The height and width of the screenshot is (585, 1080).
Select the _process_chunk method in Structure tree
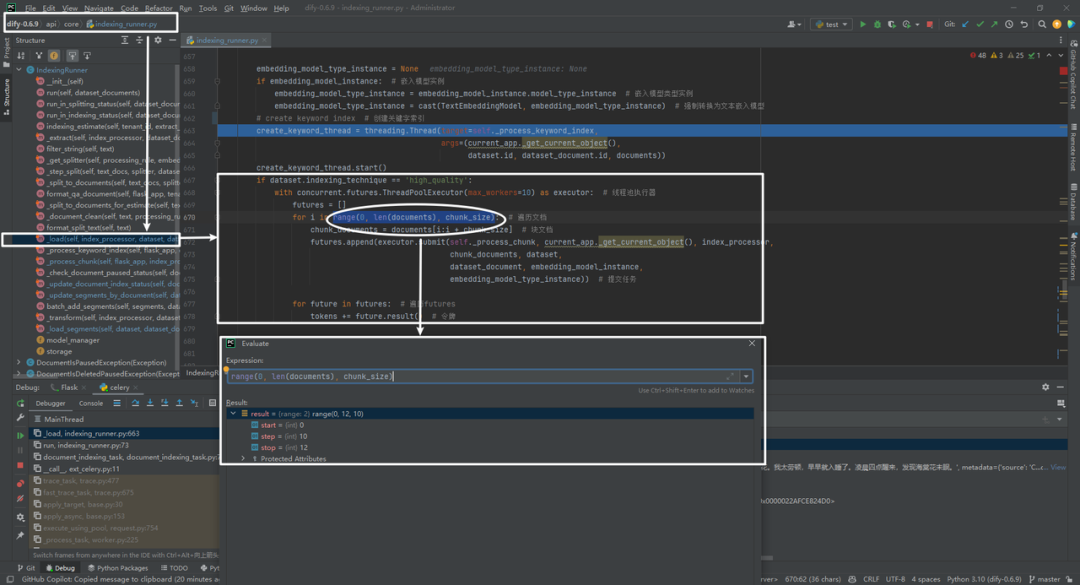(x=109, y=262)
